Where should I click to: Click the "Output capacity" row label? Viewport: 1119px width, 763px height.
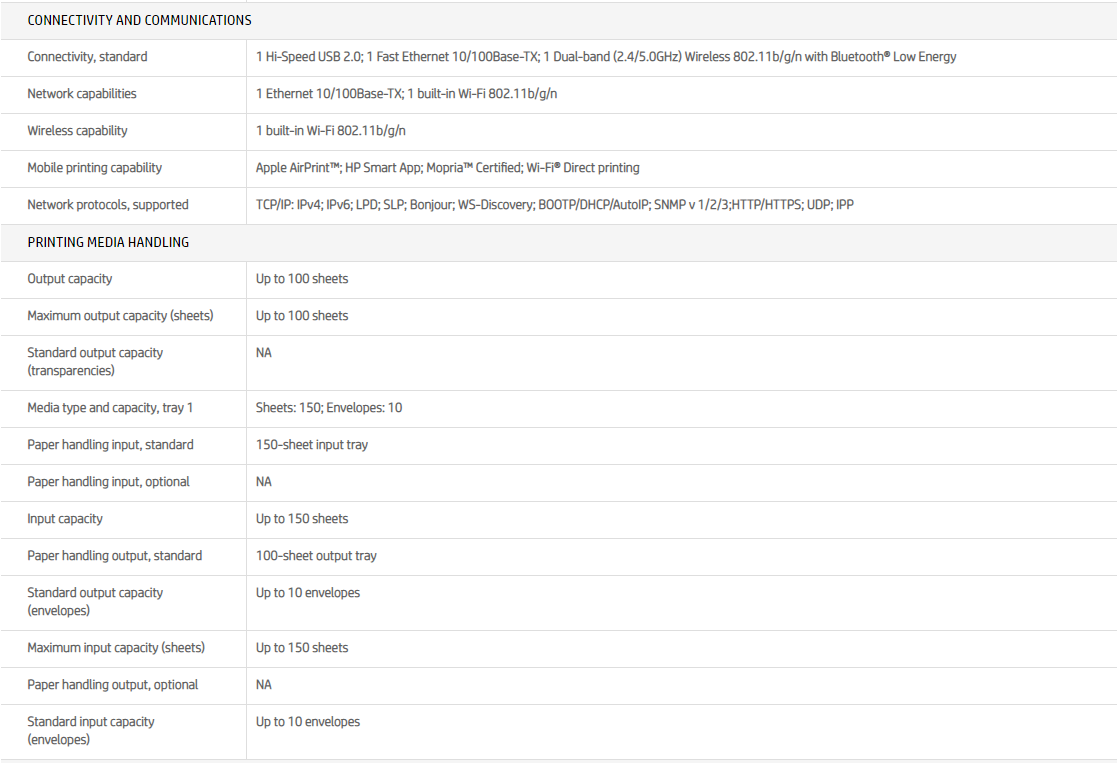point(69,279)
